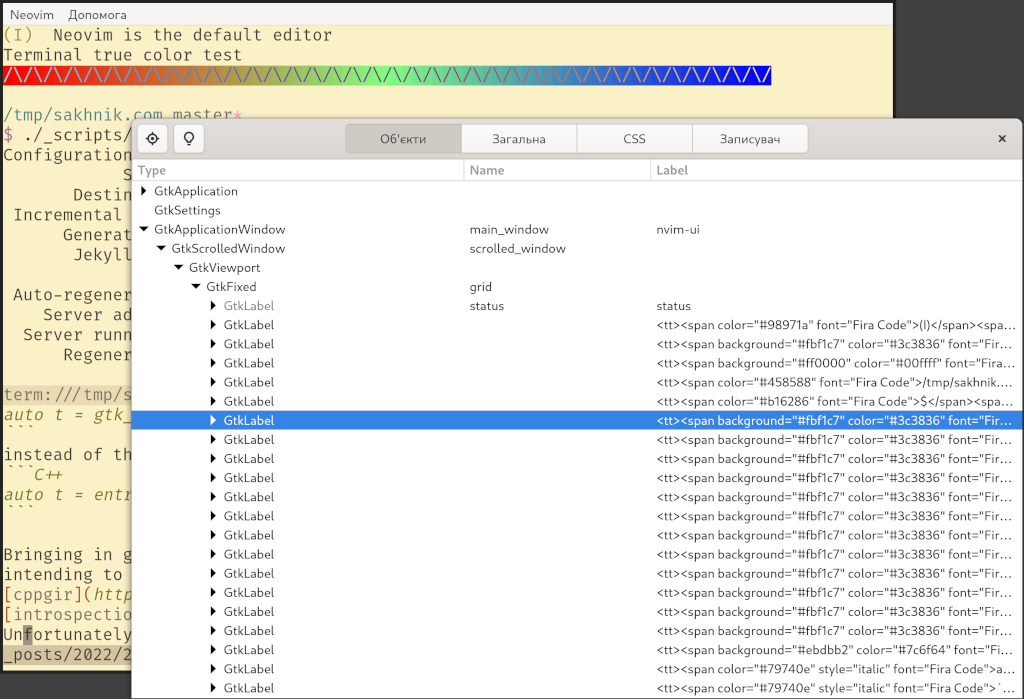Switch to the Записувач tab
Image resolution: width=1024 pixels, height=699 pixels.
750,138
